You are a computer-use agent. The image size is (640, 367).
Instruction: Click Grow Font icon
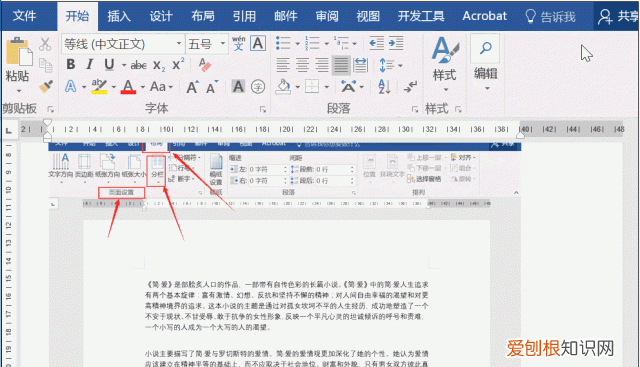(x=192, y=87)
